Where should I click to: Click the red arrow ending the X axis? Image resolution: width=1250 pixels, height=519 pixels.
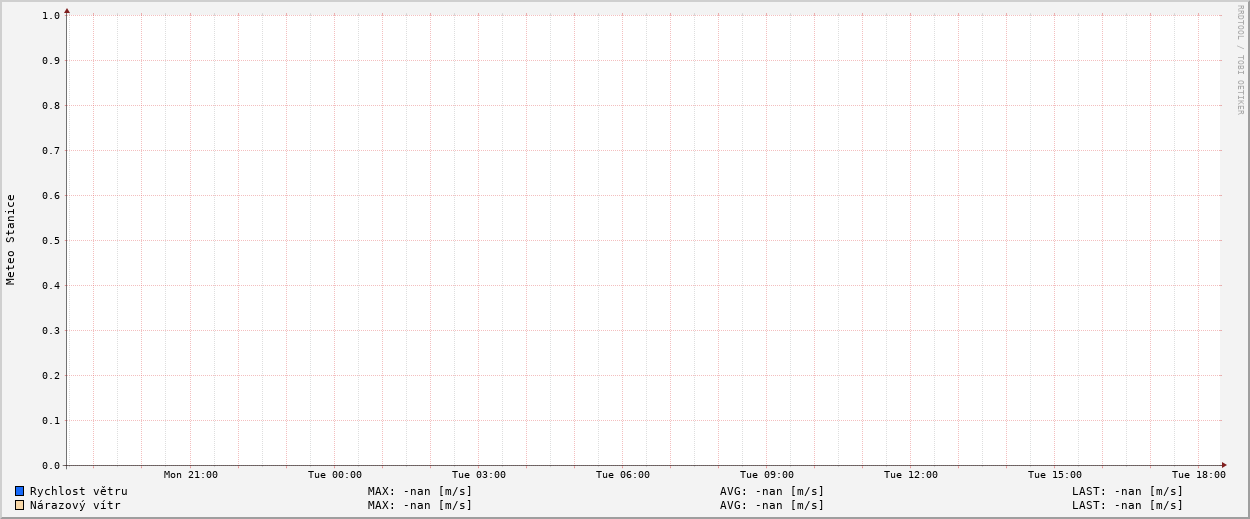(1223, 465)
